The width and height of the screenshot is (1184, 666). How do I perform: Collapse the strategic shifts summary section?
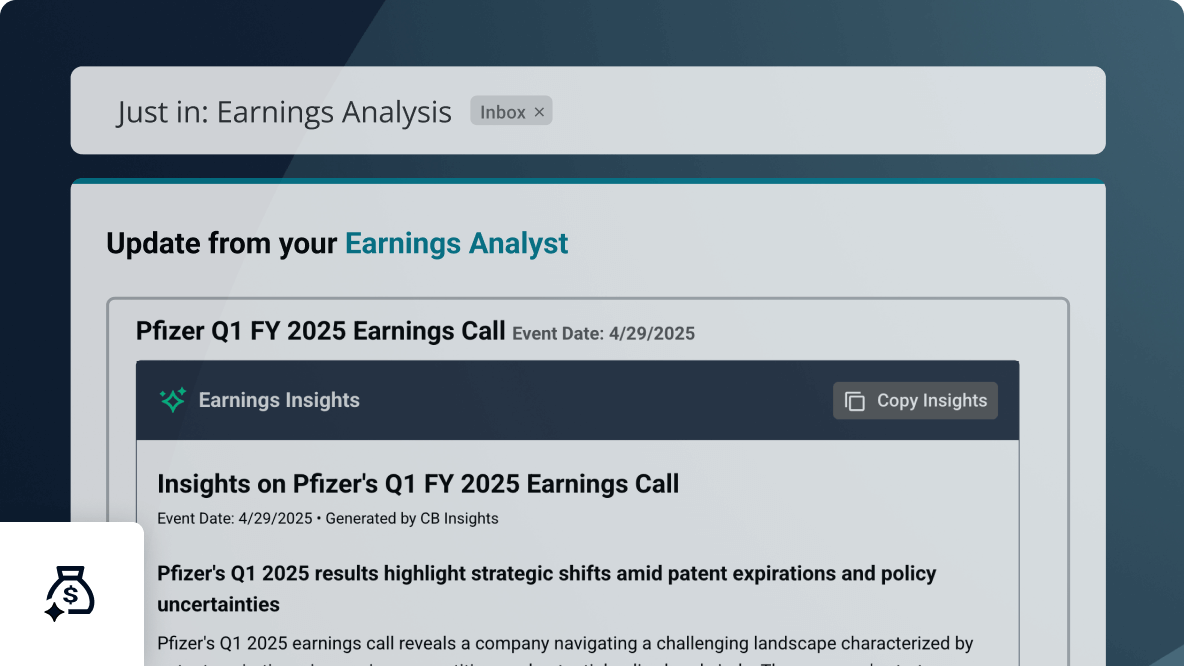point(546,588)
